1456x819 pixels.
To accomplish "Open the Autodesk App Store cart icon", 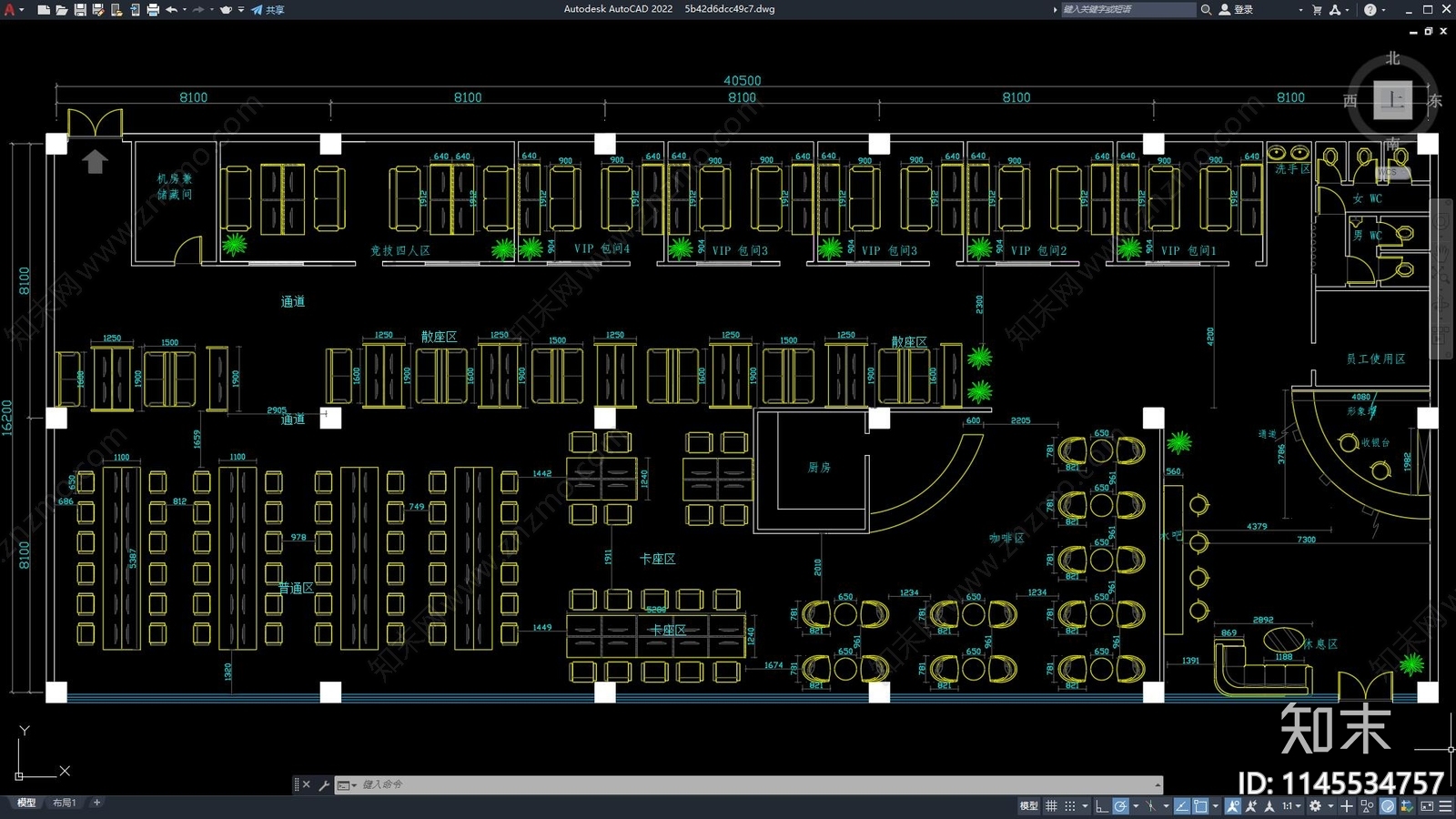I will pos(1317,10).
